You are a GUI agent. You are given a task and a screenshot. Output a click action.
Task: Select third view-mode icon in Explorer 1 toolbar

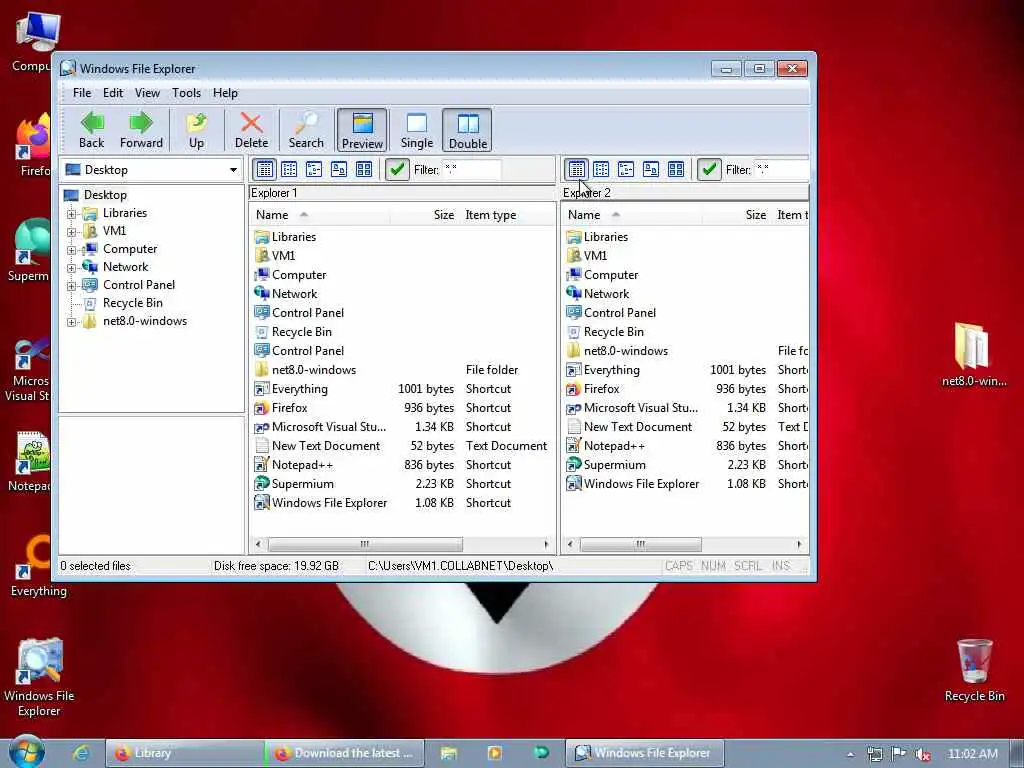coord(314,170)
